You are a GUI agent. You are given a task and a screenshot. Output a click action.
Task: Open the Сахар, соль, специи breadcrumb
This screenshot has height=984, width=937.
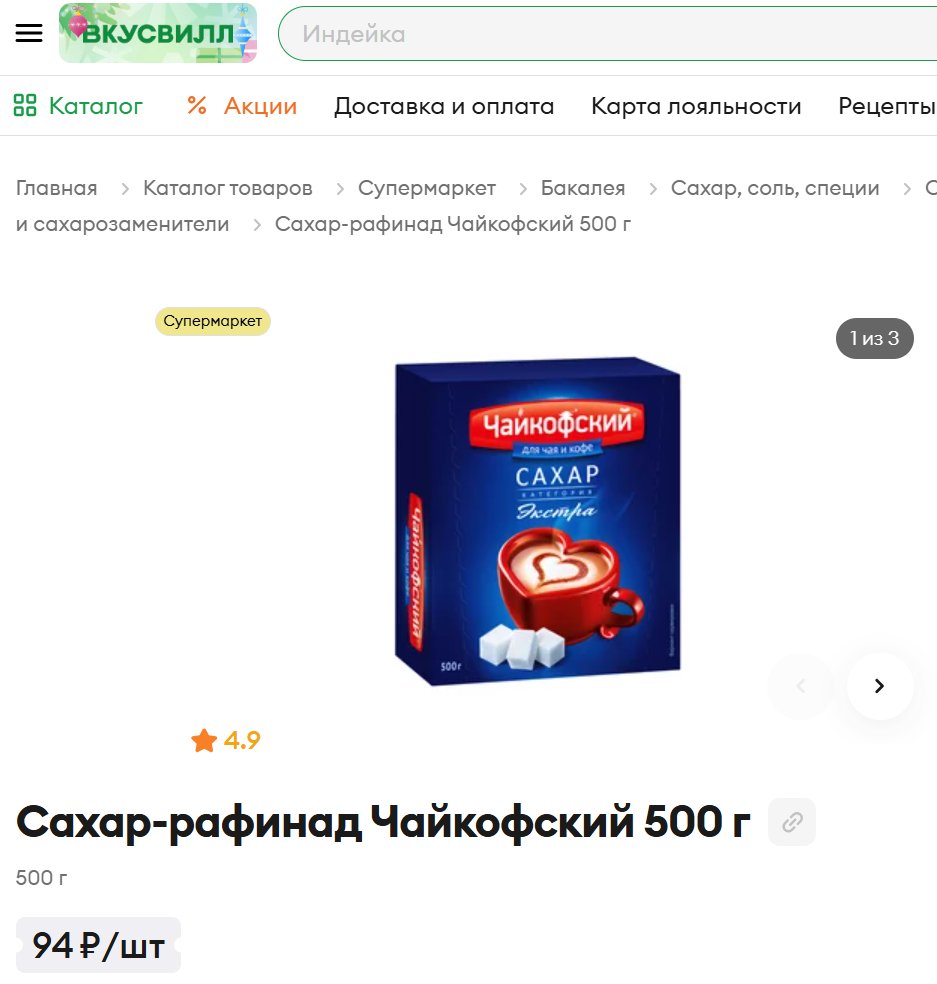[775, 188]
